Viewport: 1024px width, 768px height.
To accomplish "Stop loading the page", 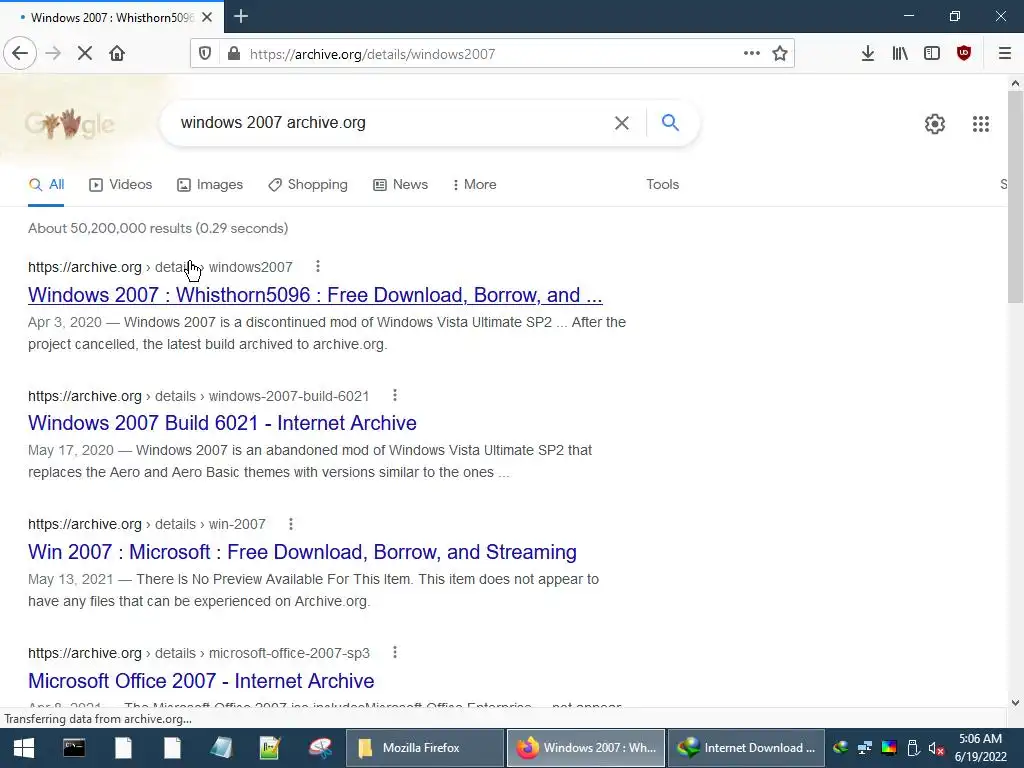I will 84,54.
